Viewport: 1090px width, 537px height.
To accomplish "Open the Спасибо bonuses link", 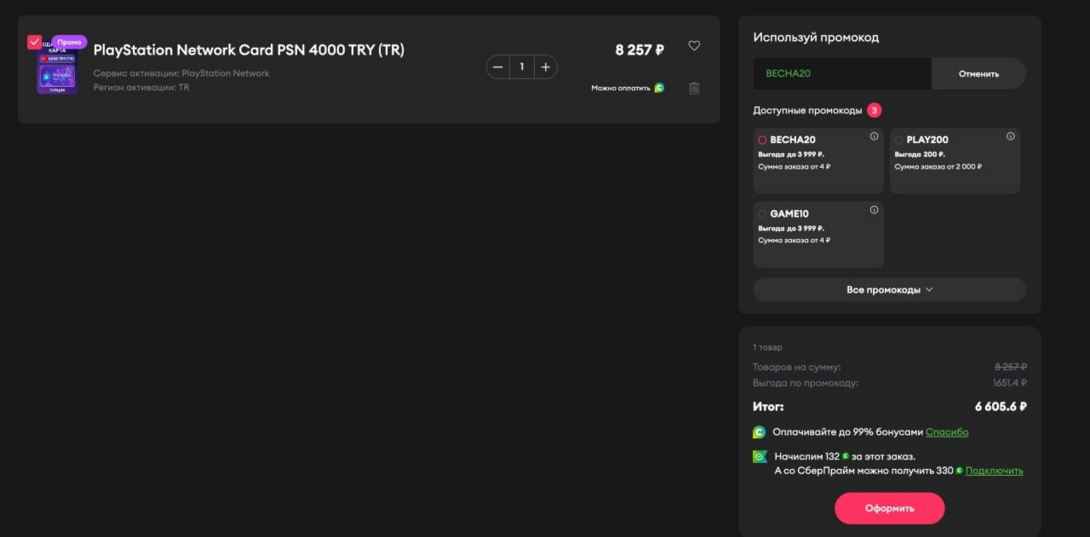I will (946, 432).
